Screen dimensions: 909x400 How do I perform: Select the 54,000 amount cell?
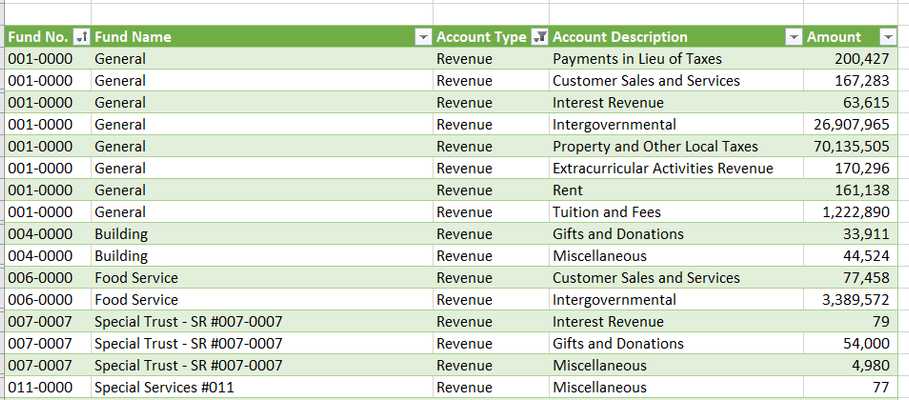(850, 344)
